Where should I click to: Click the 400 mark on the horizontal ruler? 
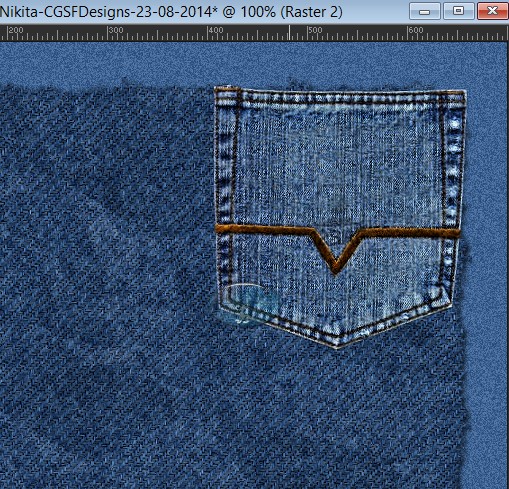216,30
